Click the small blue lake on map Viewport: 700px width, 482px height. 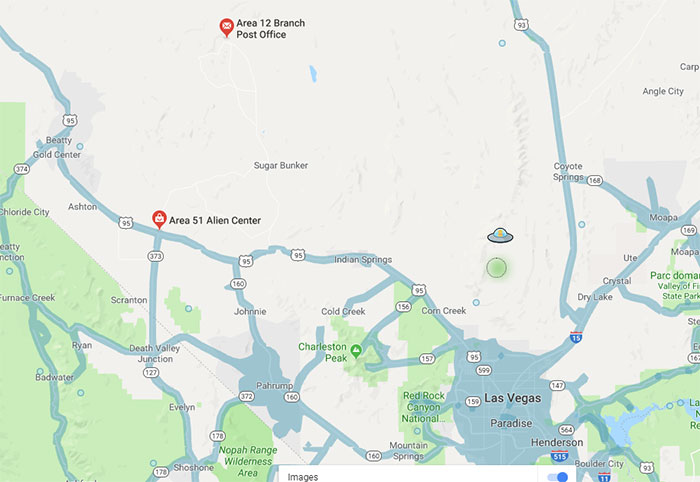tap(313, 74)
